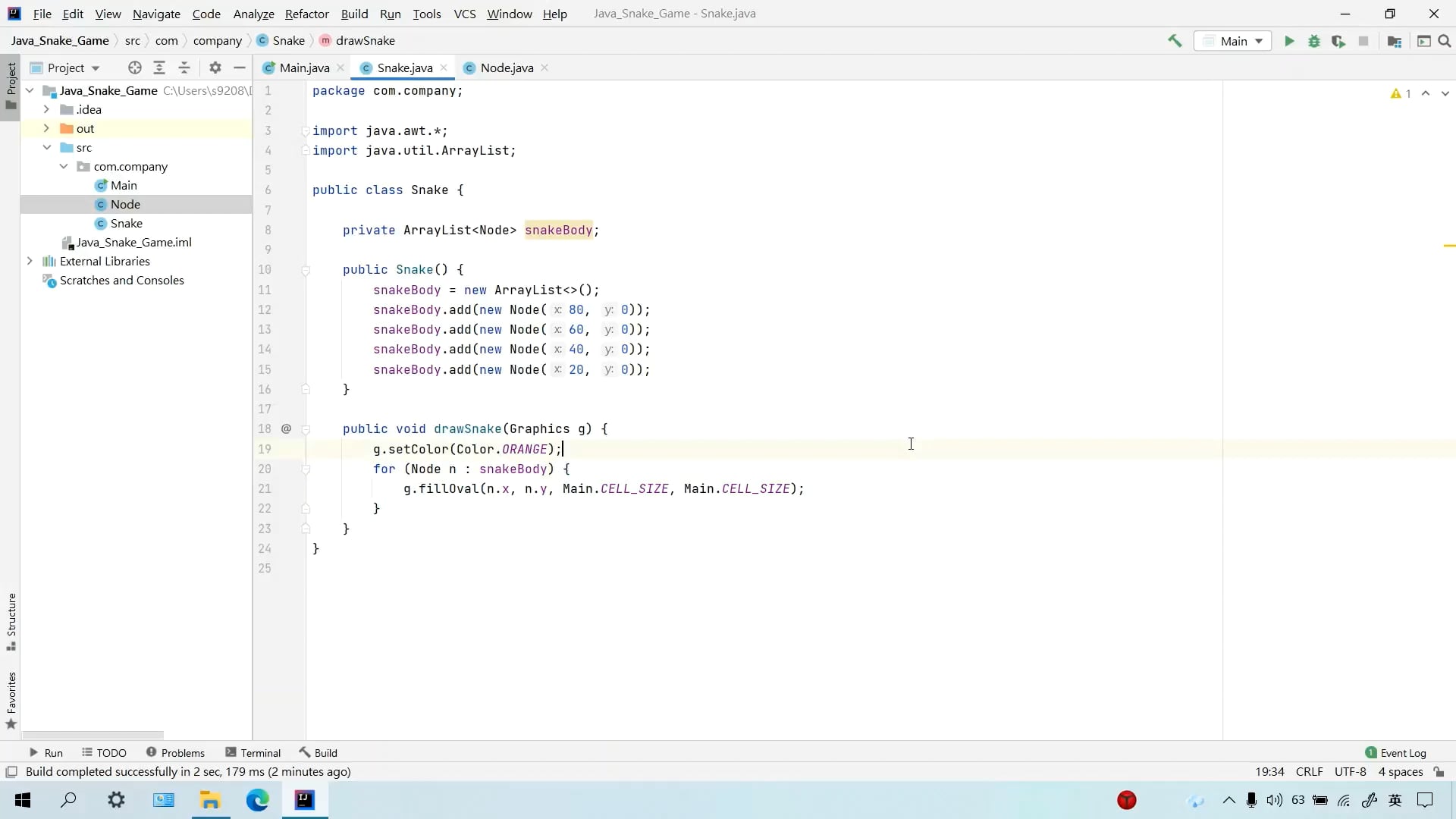Click the Build project hammer icon
Image resolution: width=1456 pixels, height=819 pixels.
coord(1175,41)
